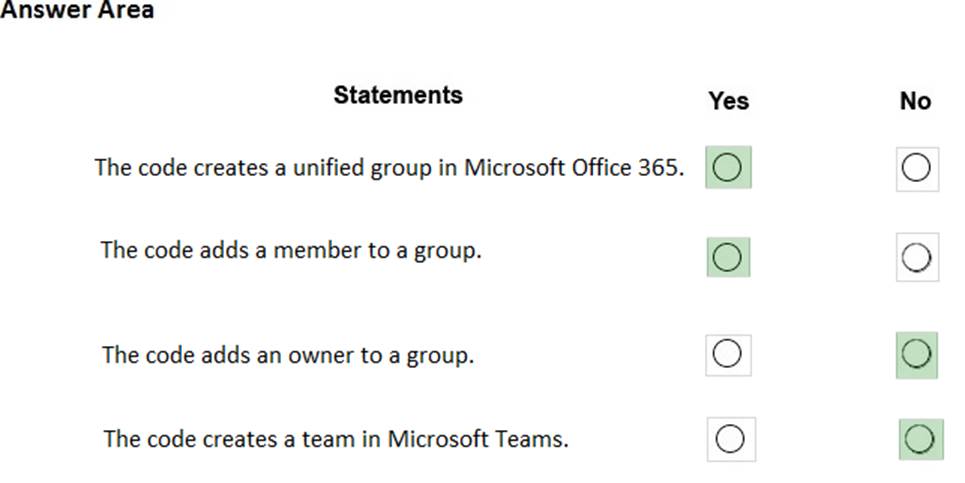Click the 'No' column header
The width and height of the screenshot is (965, 483).
[x=915, y=101]
